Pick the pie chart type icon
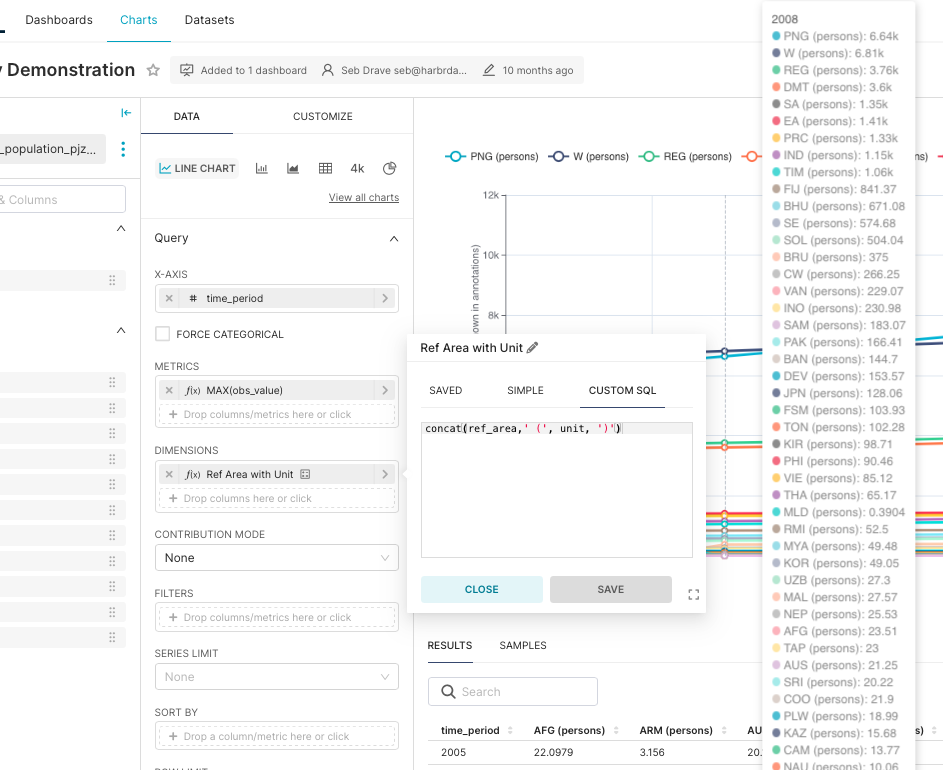Image resolution: width=943 pixels, height=770 pixels. tap(390, 168)
